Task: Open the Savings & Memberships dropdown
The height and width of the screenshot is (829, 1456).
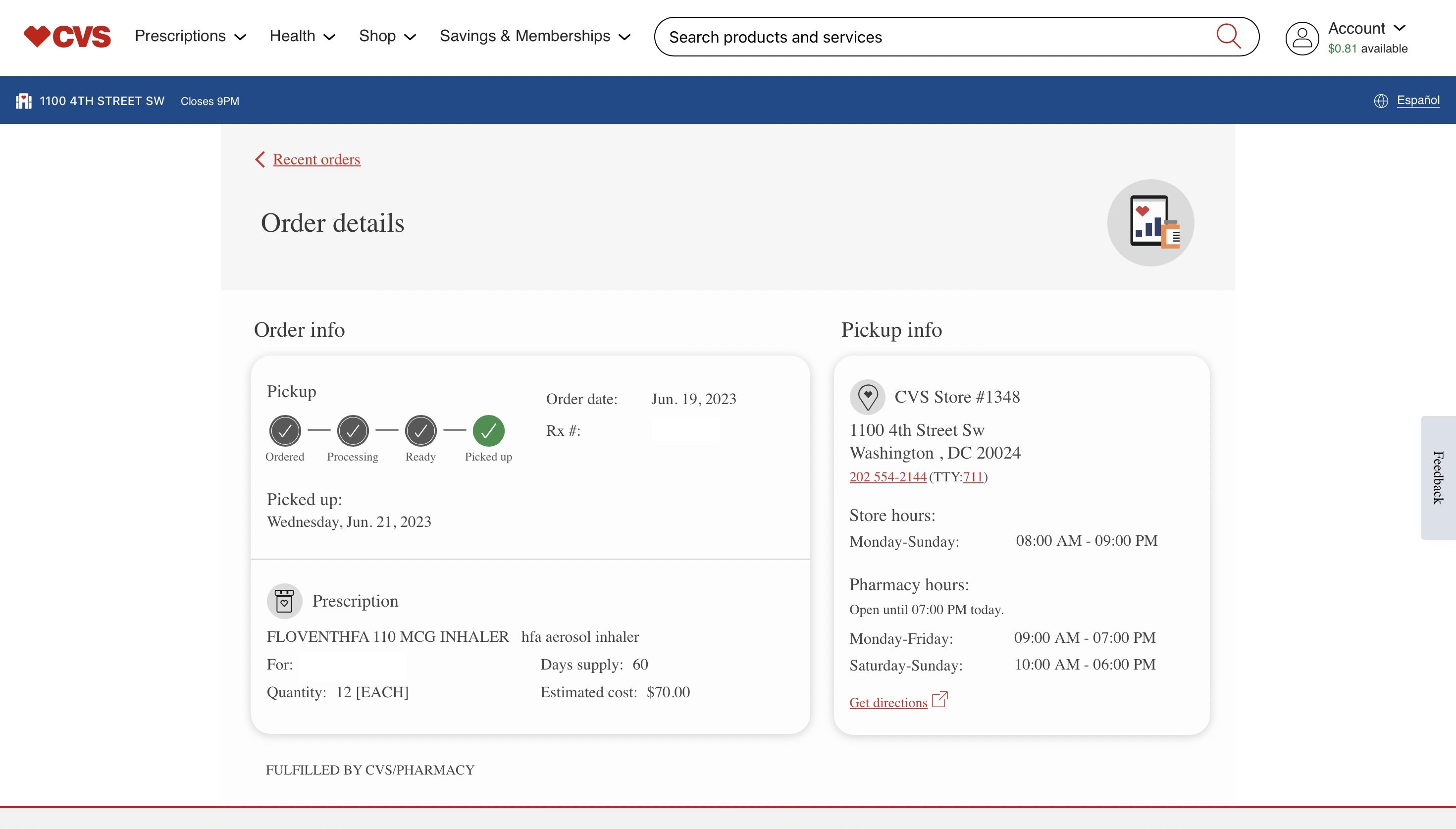Action: pyautogui.click(x=535, y=37)
